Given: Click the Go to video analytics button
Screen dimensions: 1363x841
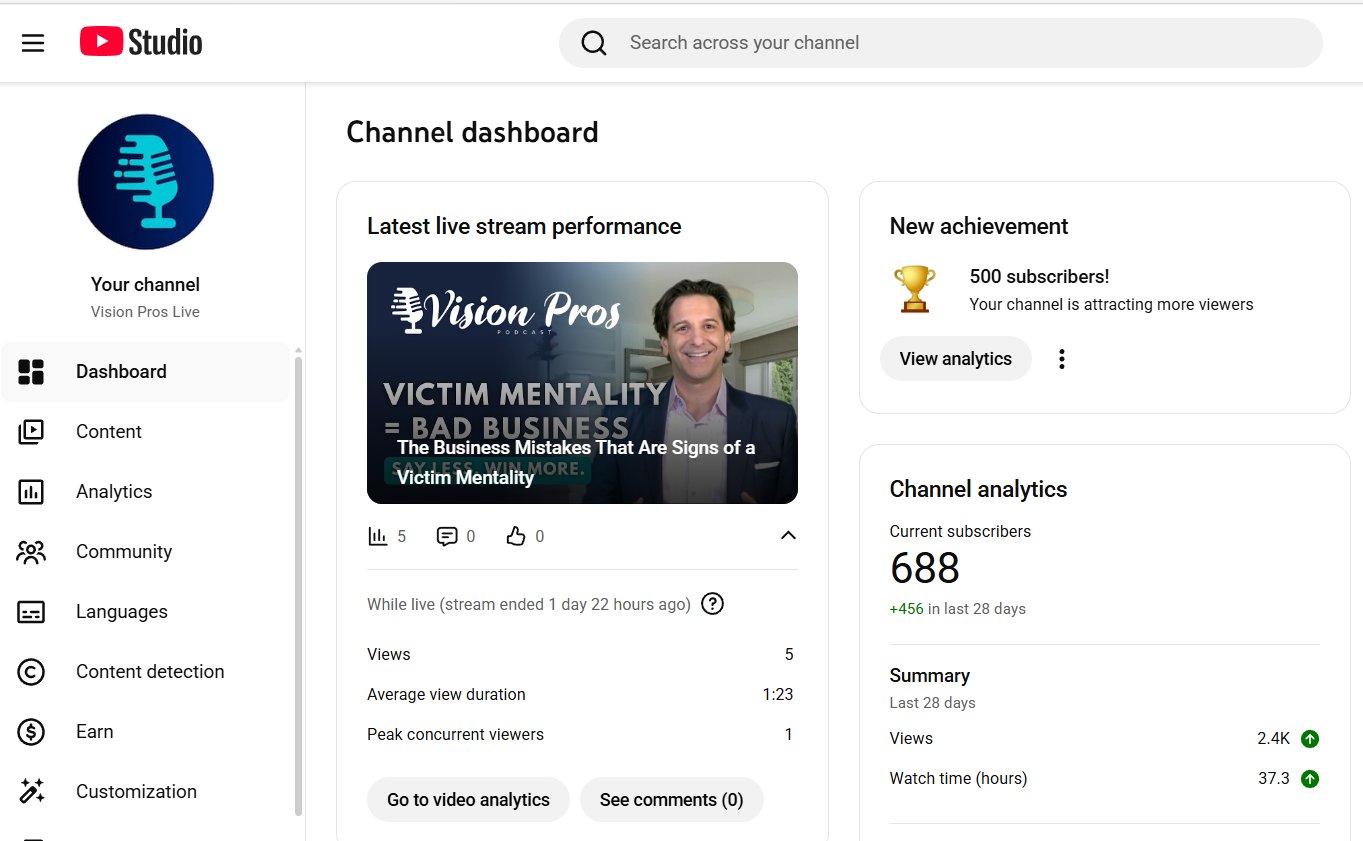Looking at the screenshot, I should [467, 799].
